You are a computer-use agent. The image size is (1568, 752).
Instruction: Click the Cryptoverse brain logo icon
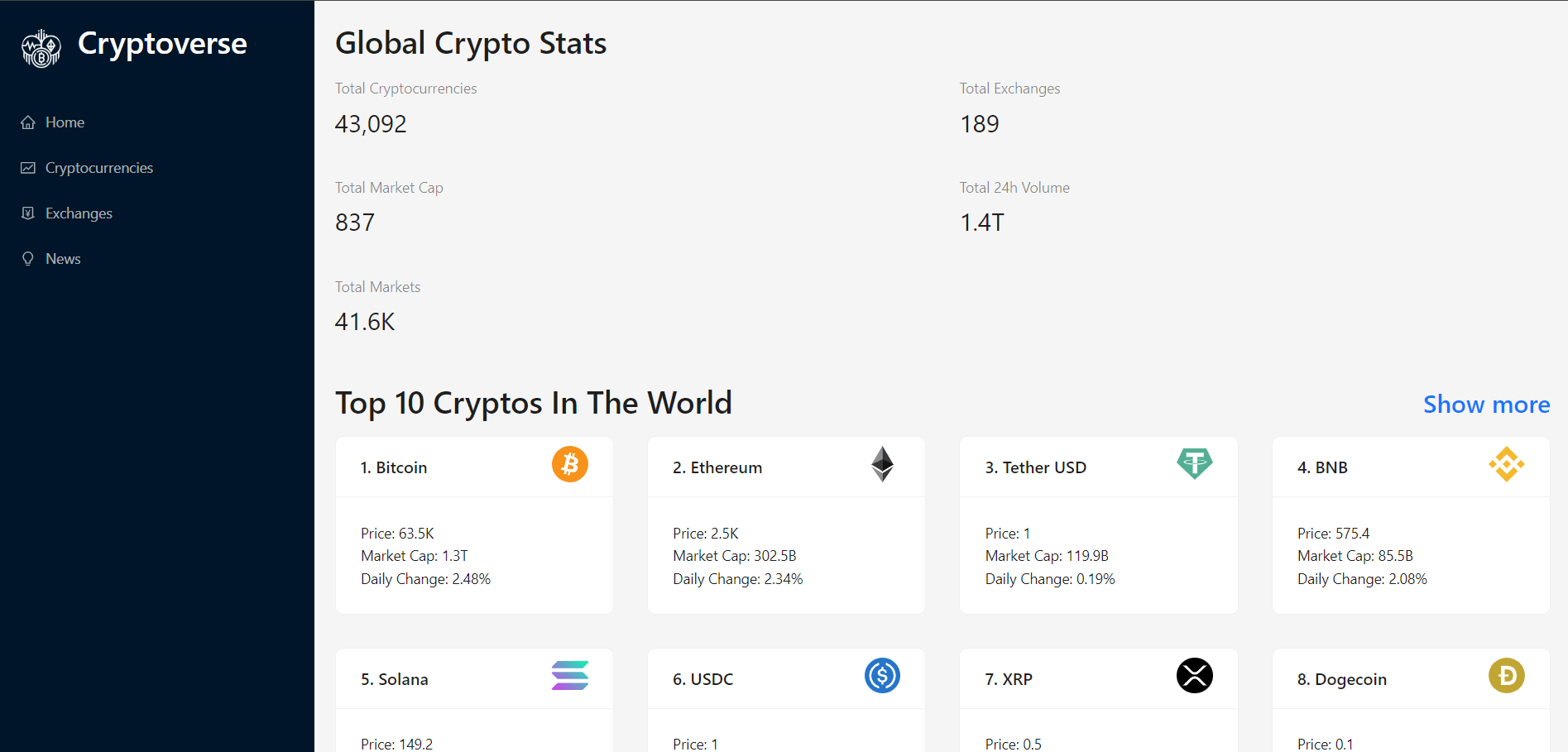[41, 48]
